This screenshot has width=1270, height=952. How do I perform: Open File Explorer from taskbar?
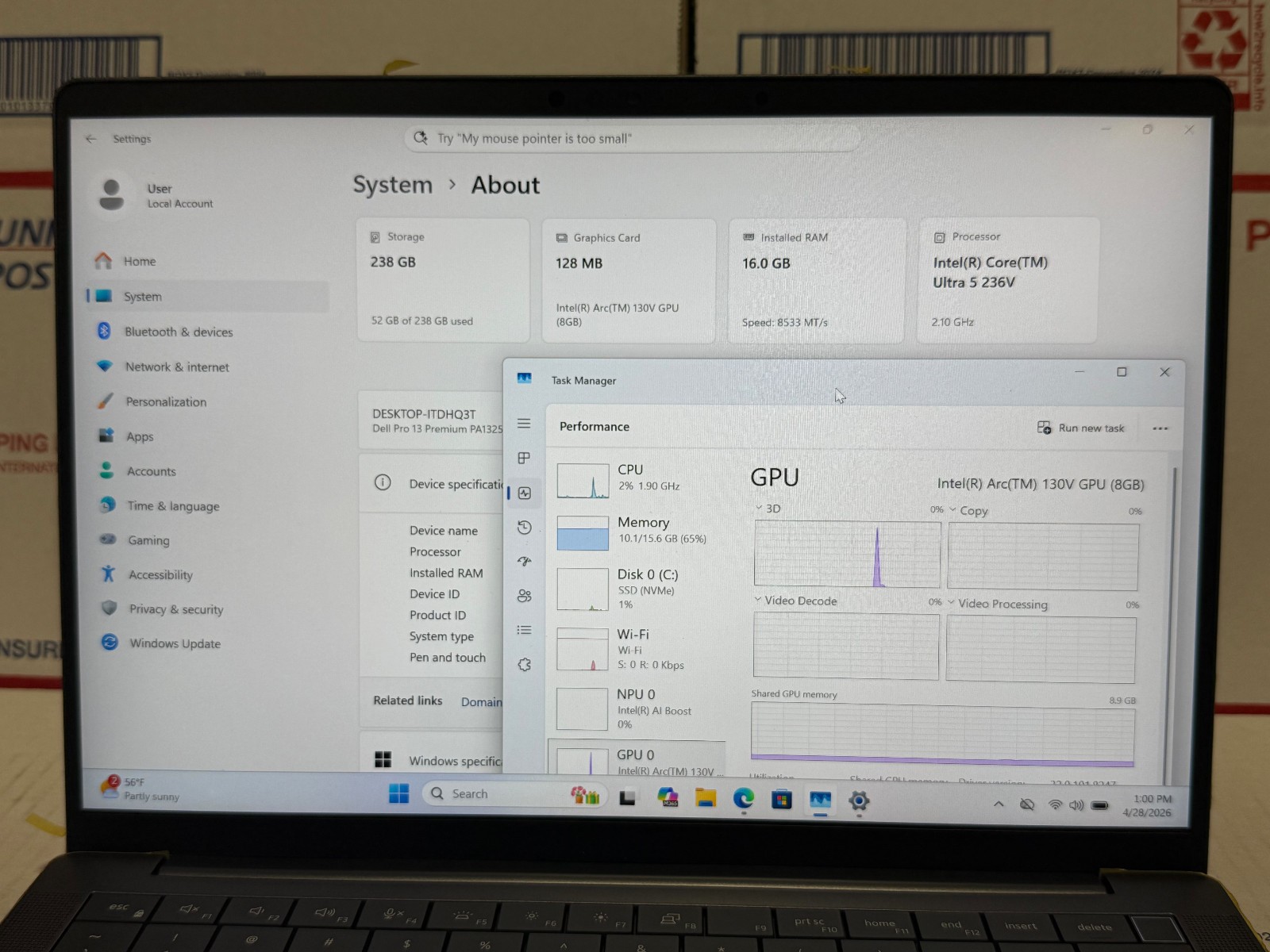point(705,798)
